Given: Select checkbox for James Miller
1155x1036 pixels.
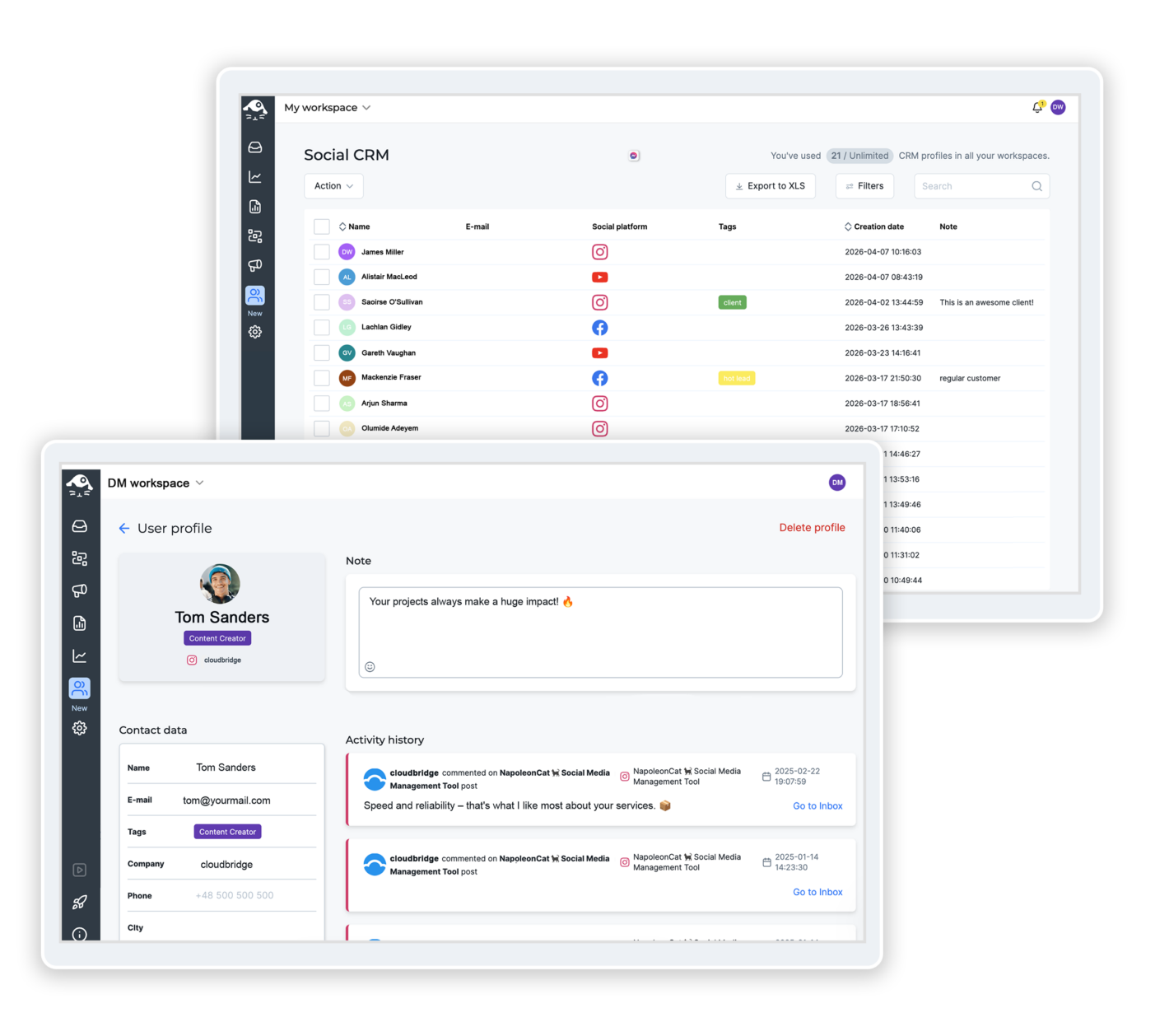Looking at the screenshot, I should [322, 252].
